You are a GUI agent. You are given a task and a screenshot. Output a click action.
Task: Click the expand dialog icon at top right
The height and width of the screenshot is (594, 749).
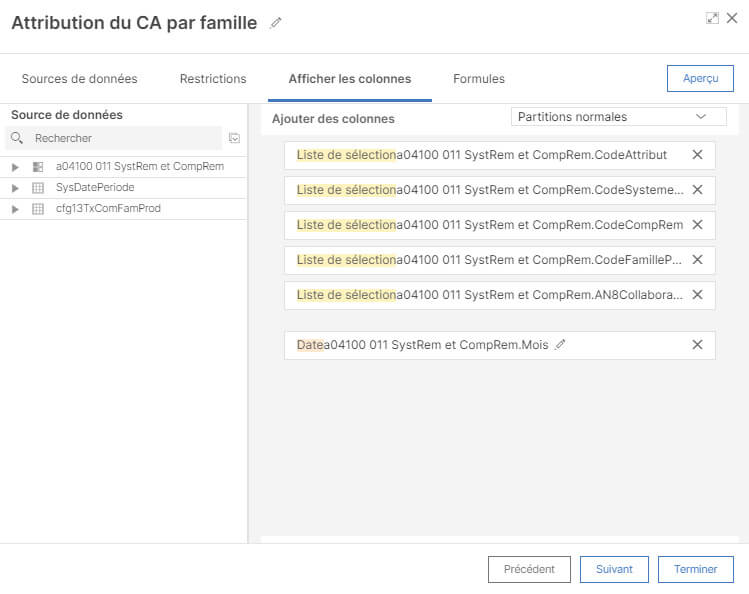point(712,18)
